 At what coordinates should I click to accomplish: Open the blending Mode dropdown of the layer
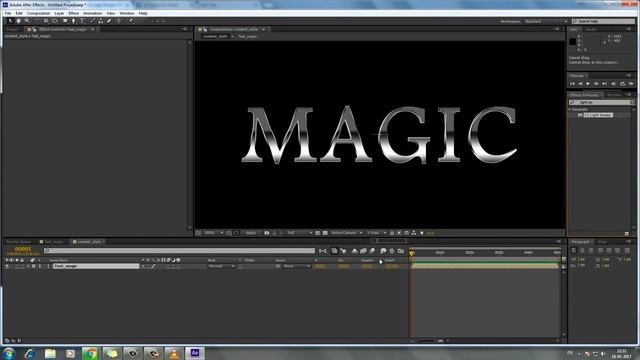[221, 266]
